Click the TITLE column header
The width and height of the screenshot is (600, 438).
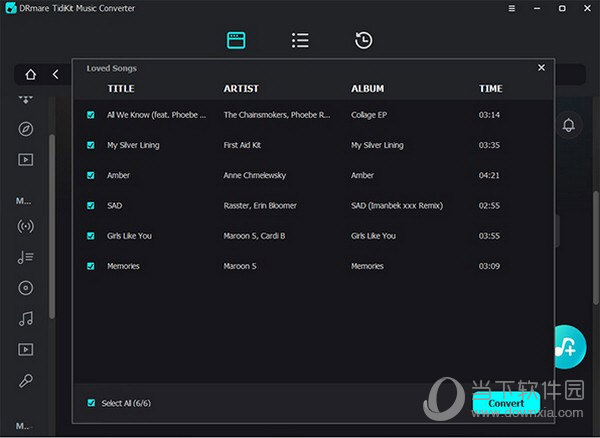pos(121,89)
